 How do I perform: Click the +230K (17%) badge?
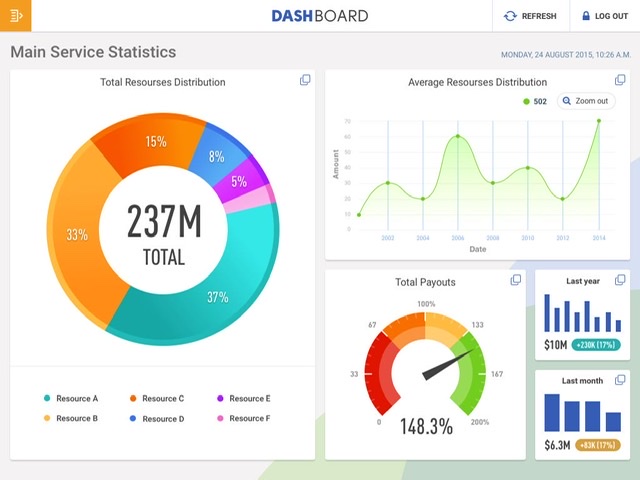(x=596, y=345)
